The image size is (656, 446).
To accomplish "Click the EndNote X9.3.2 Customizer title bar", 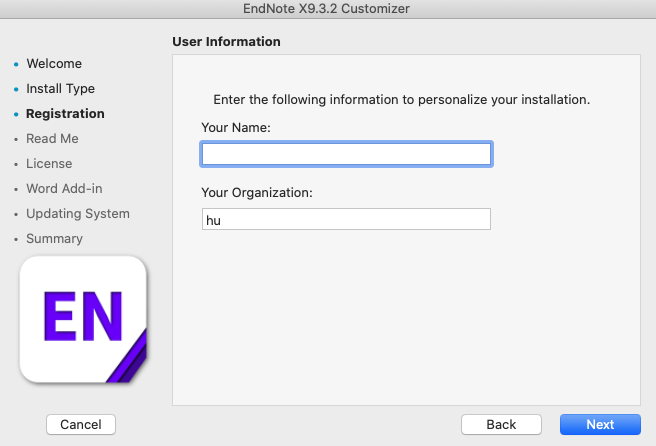I will pos(328,9).
